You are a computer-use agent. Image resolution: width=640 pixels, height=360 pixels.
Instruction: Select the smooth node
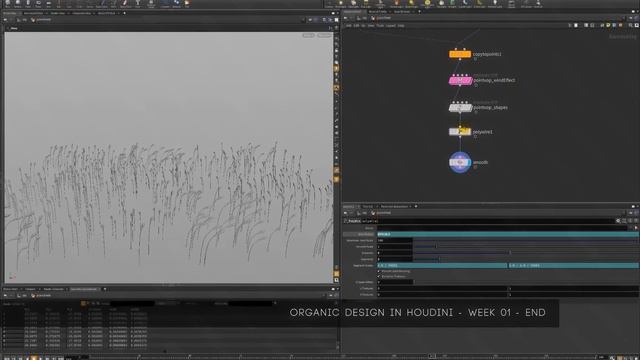tap(460, 162)
